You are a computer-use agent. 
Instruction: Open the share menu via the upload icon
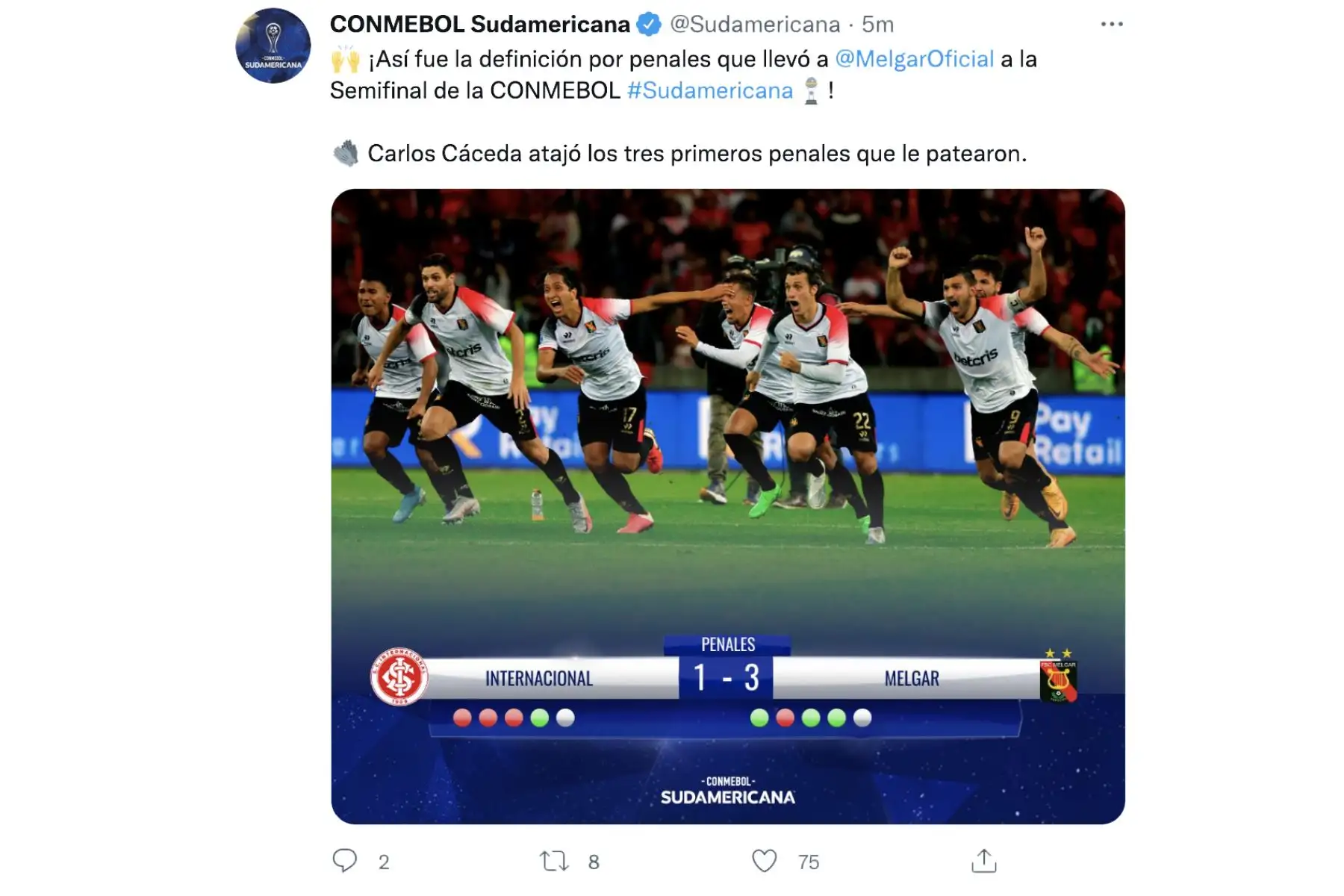(984, 860)
